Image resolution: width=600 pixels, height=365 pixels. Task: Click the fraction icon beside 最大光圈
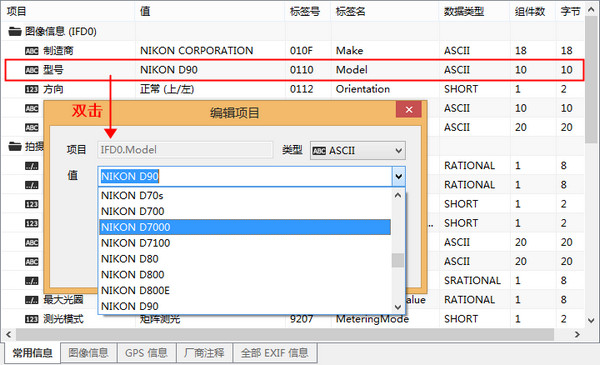pyautogui.click(x=31, y=300)
